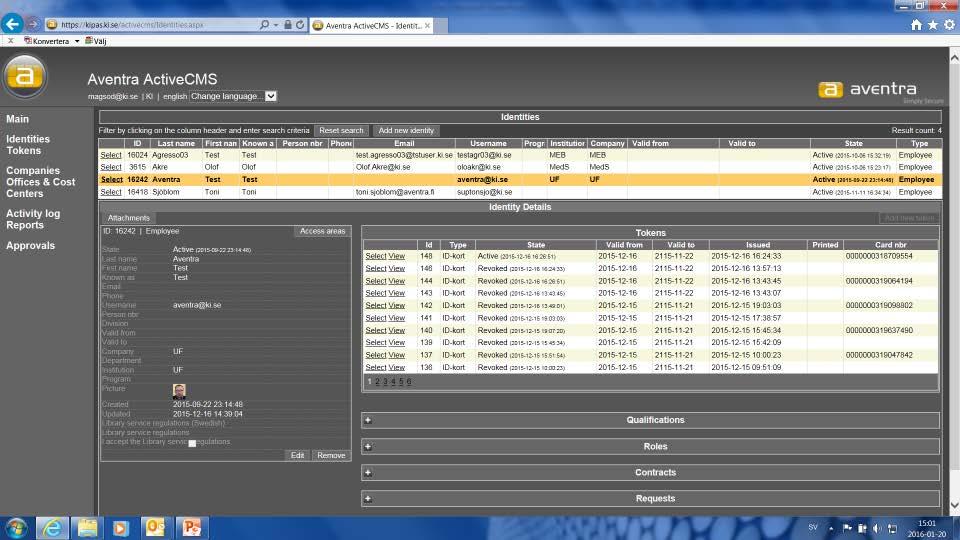
Task: Open Approvals in the sidebar
Action: (30, 246)
